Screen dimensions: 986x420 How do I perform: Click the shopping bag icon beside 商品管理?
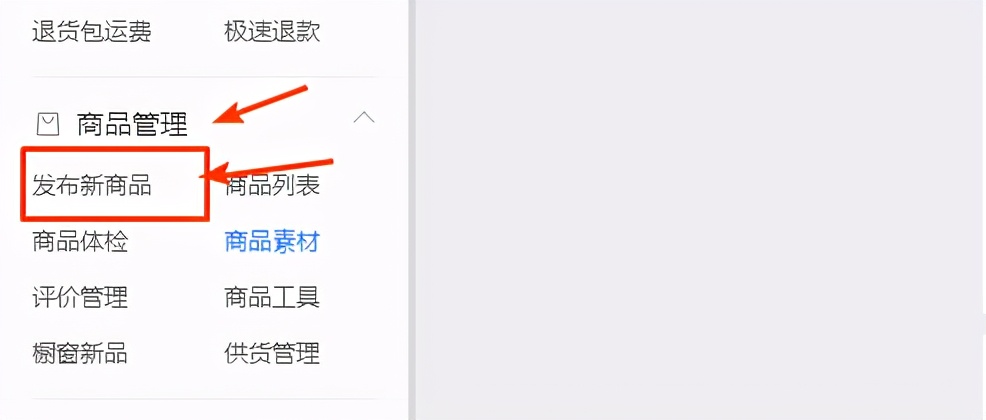coord(48,124)
